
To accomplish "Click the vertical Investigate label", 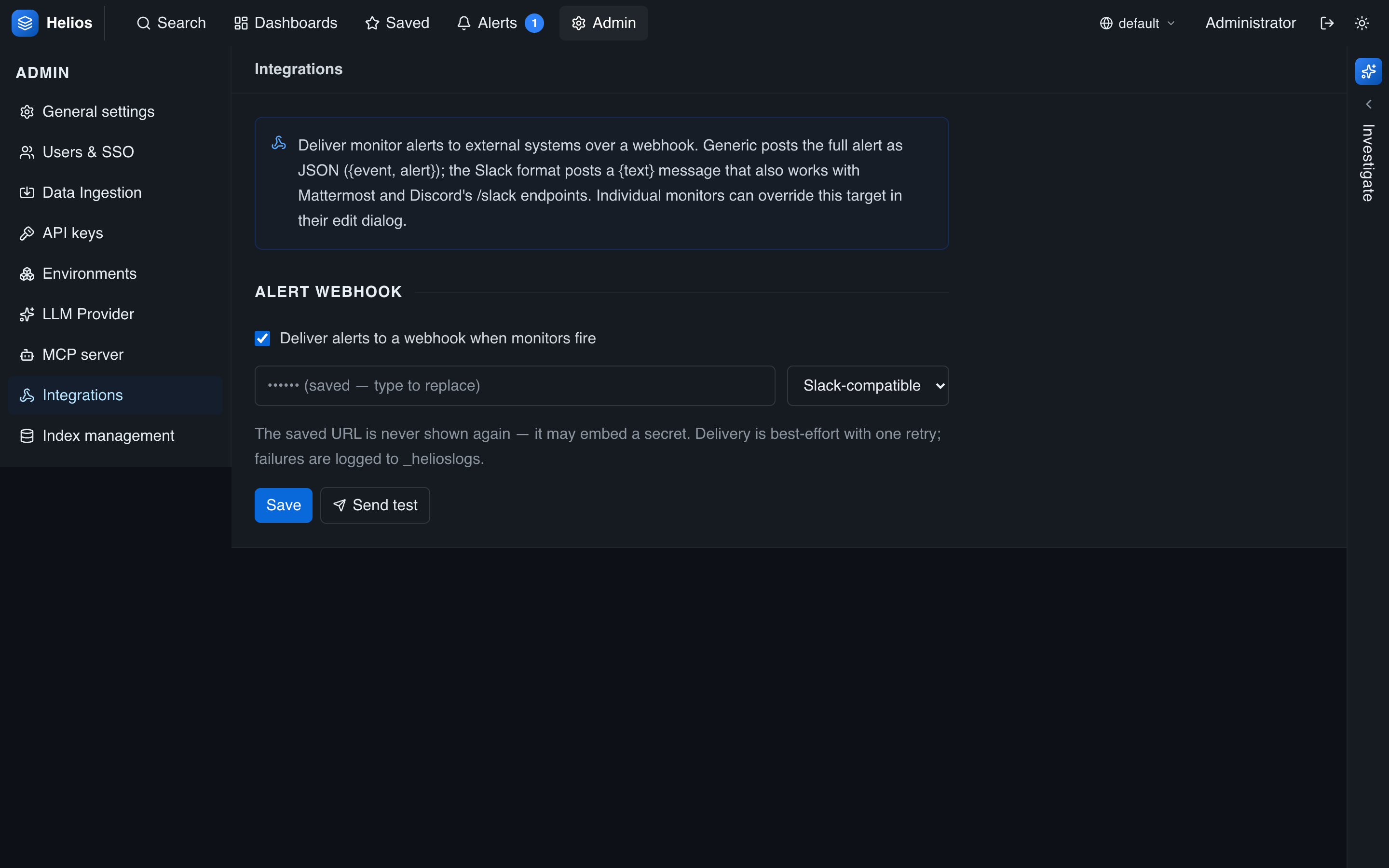I will tap(1368, 163).
